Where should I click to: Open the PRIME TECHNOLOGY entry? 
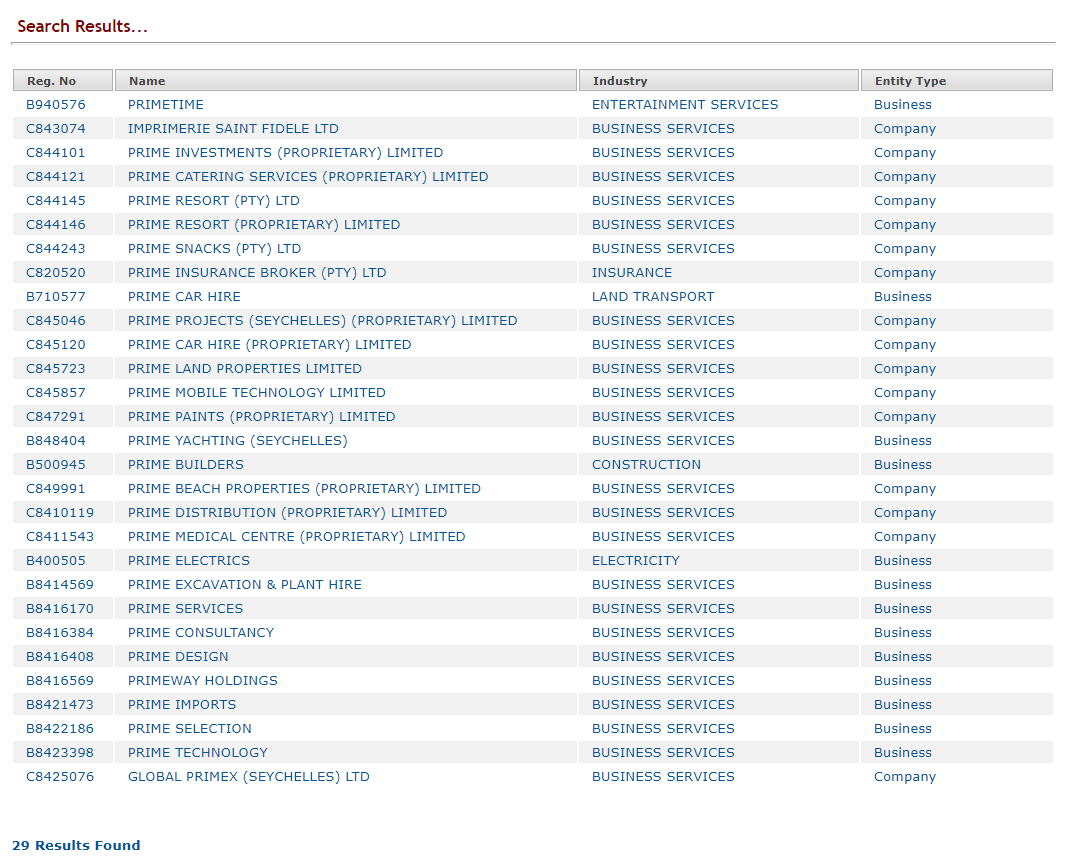(198, 752)
